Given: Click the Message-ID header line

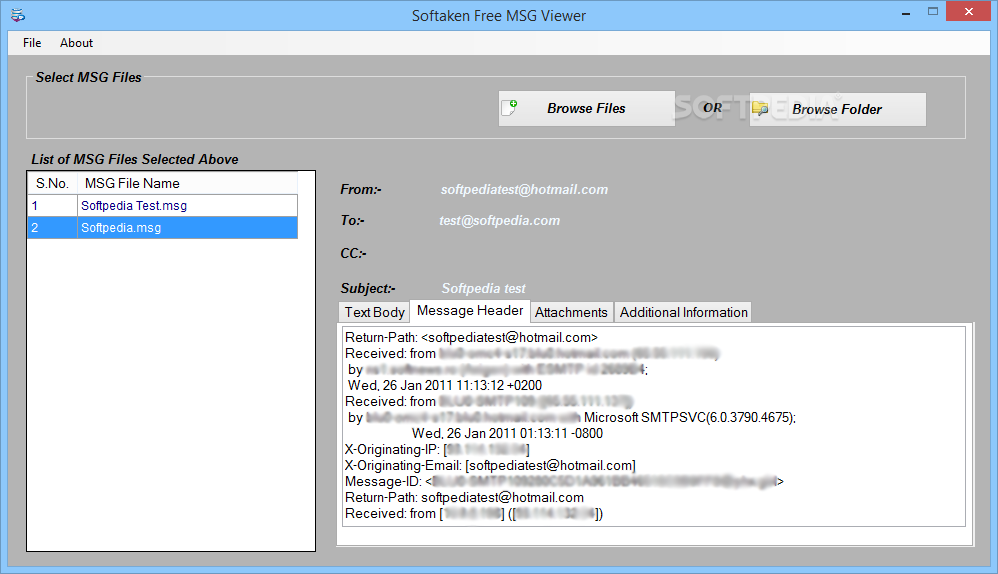Looking at the screenshot, I should click(564, 482).
